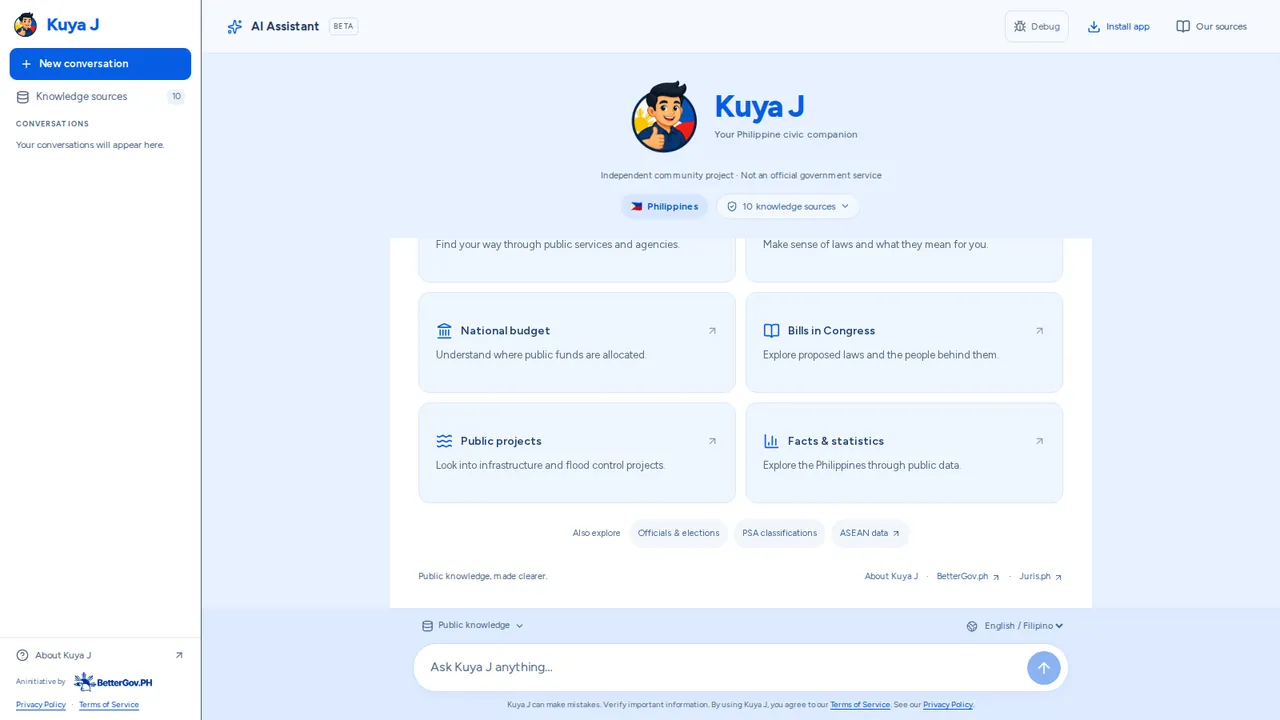Click the Debug button
This screenshot has height=720, width=1280.
tap(1036, 27)
